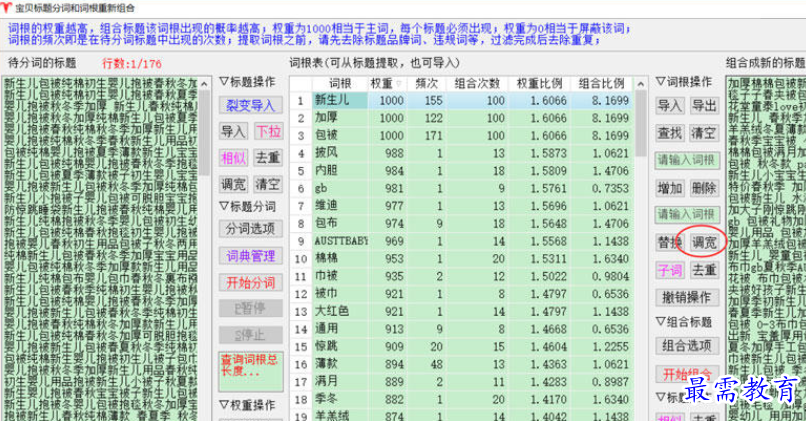This screenshot has width=806, height=421.
Task: Click 导入 under 标题操作
Action: point(233,132)
